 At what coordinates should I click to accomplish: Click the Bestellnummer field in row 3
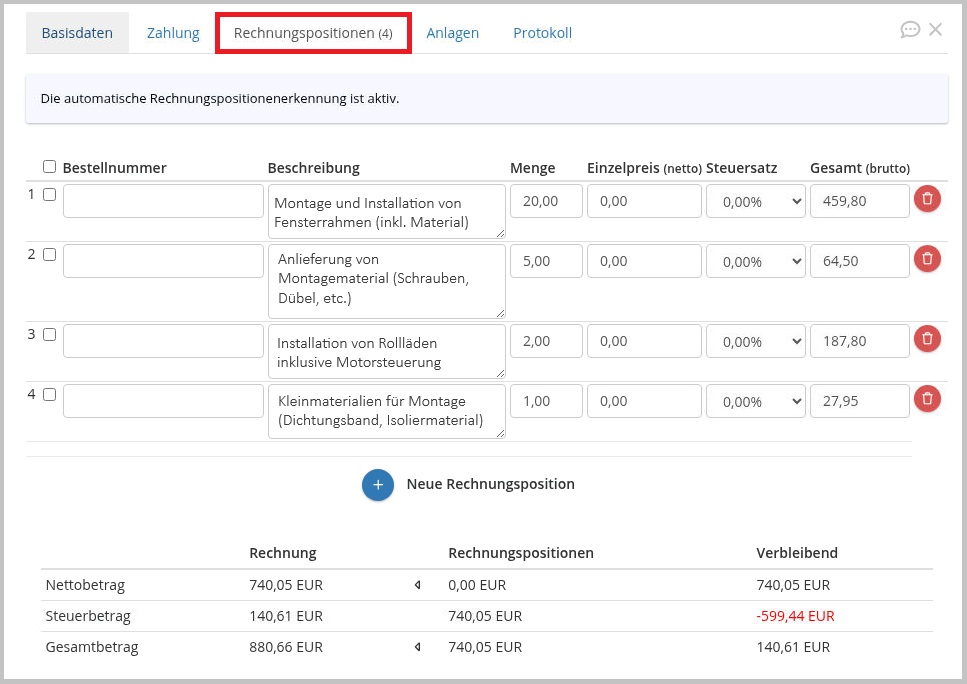[163, 341]
